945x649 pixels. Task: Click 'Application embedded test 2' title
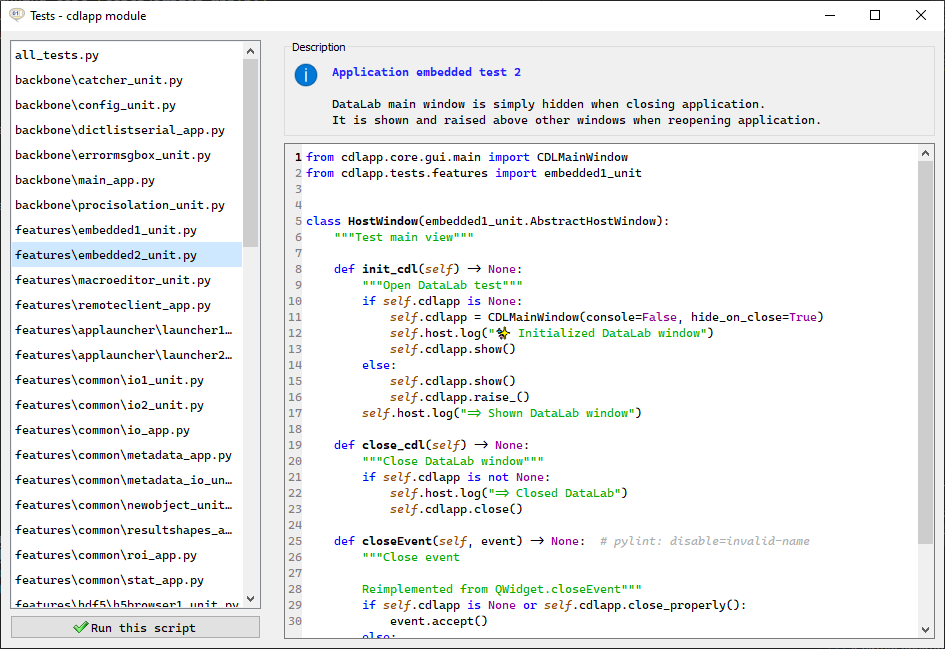pyautogui.click(x=426, y=72)
